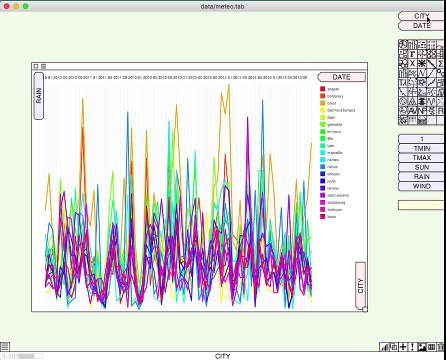The height and width of the screenshot is (360, 446).
Task: Click the "toulouse" legend label
Action: pos(335,209)
